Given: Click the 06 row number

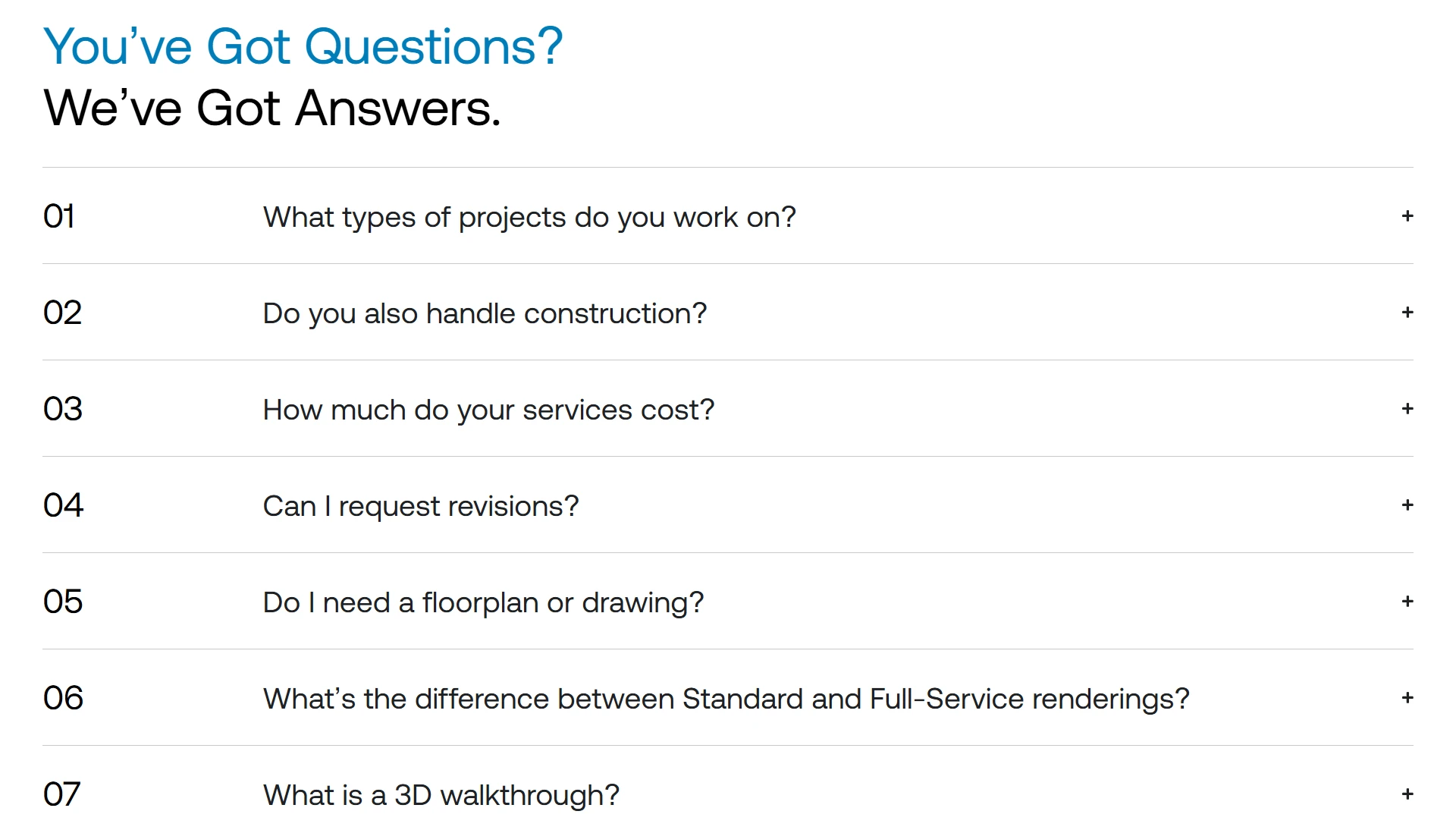Looking at the screenshot, I should pos(63,699).
